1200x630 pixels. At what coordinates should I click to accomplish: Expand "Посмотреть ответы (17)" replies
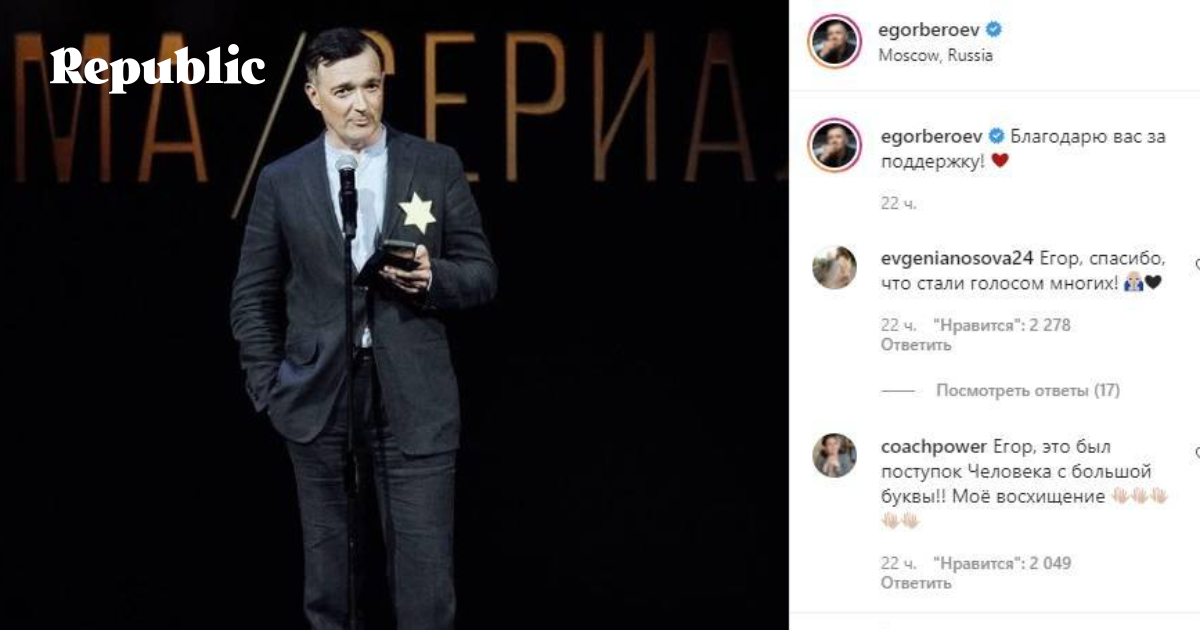(x=1028, y=390)
